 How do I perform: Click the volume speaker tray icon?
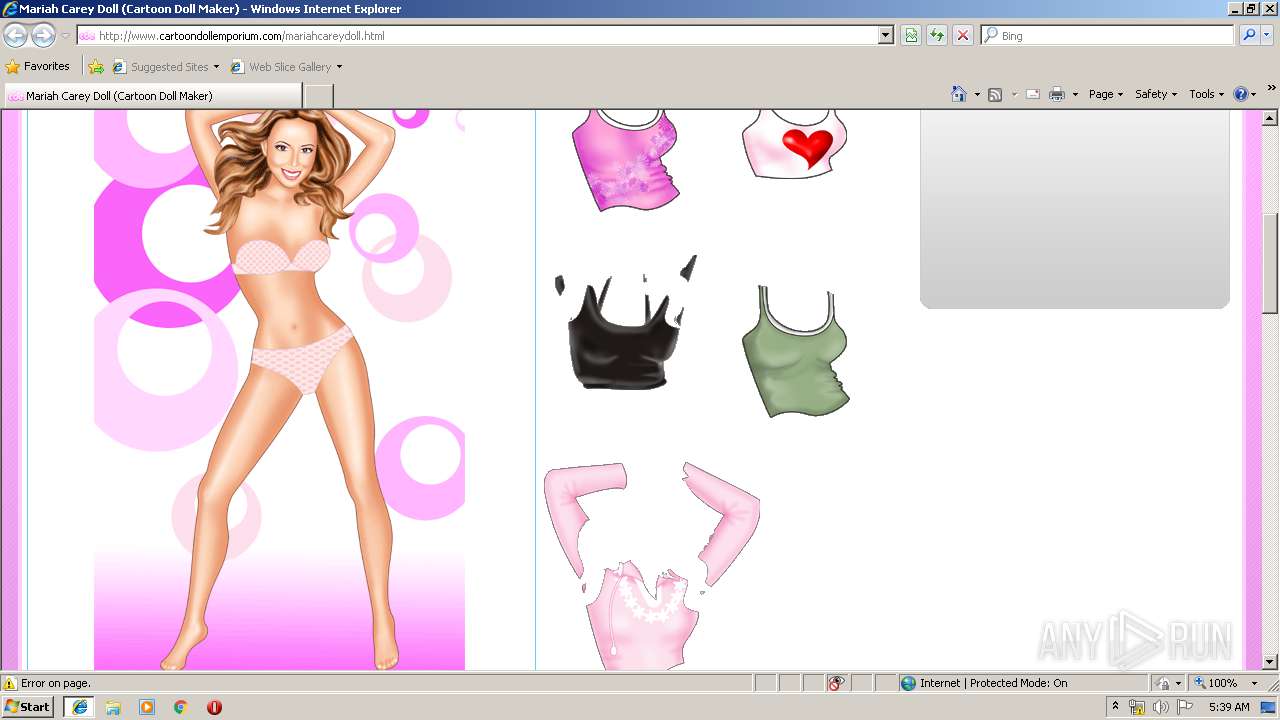click(x=1160, y=707)
